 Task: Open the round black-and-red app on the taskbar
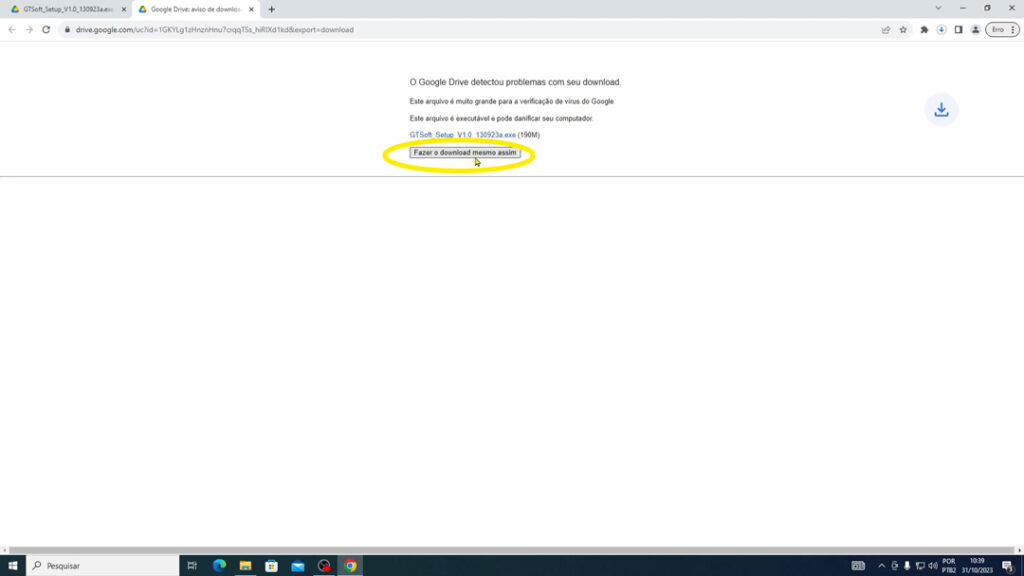coord(324,566)
